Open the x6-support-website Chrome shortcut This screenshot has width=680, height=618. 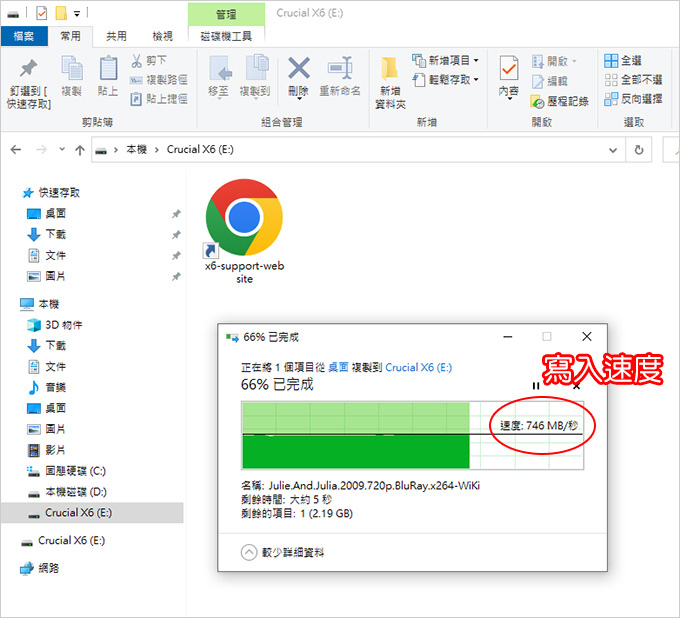[x=244, y=231]
